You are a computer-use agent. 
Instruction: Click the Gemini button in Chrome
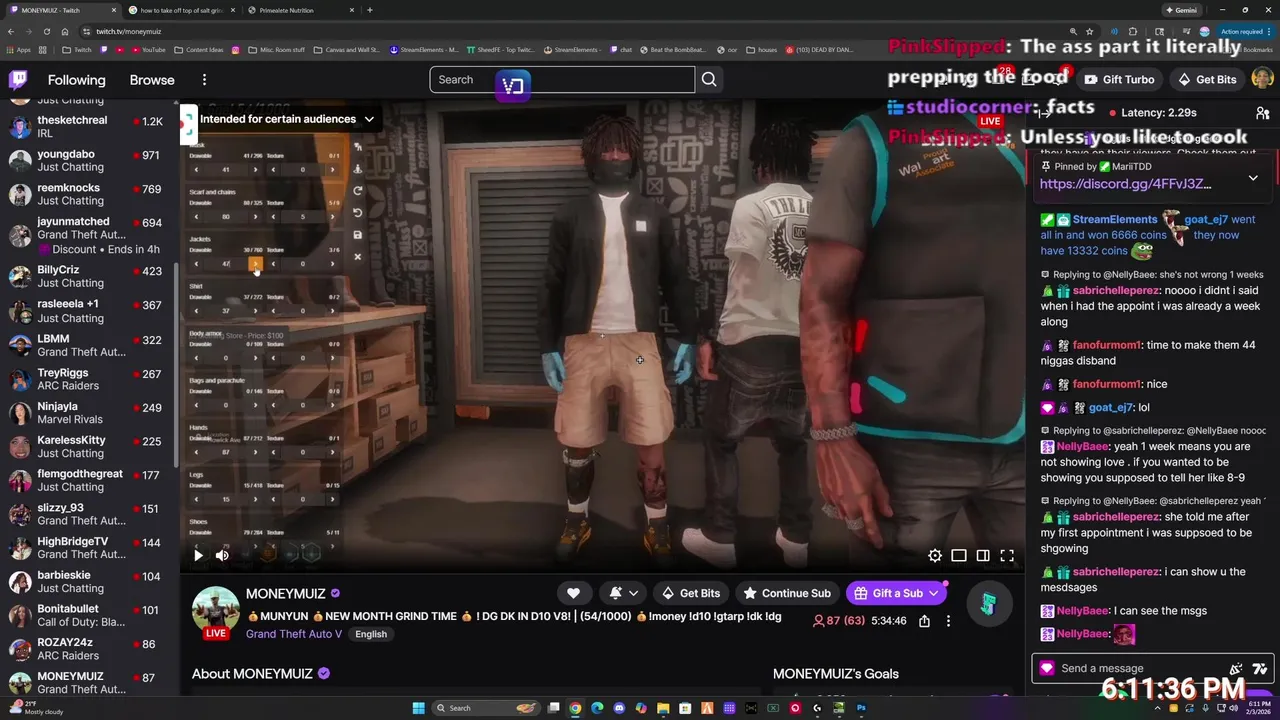coord(1180,10)
